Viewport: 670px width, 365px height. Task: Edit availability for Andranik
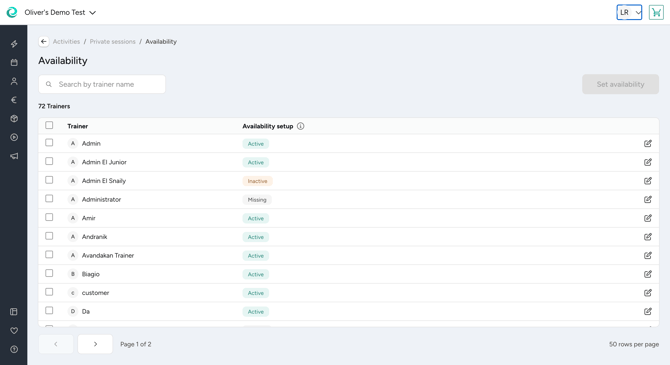[x=648, y=237]
